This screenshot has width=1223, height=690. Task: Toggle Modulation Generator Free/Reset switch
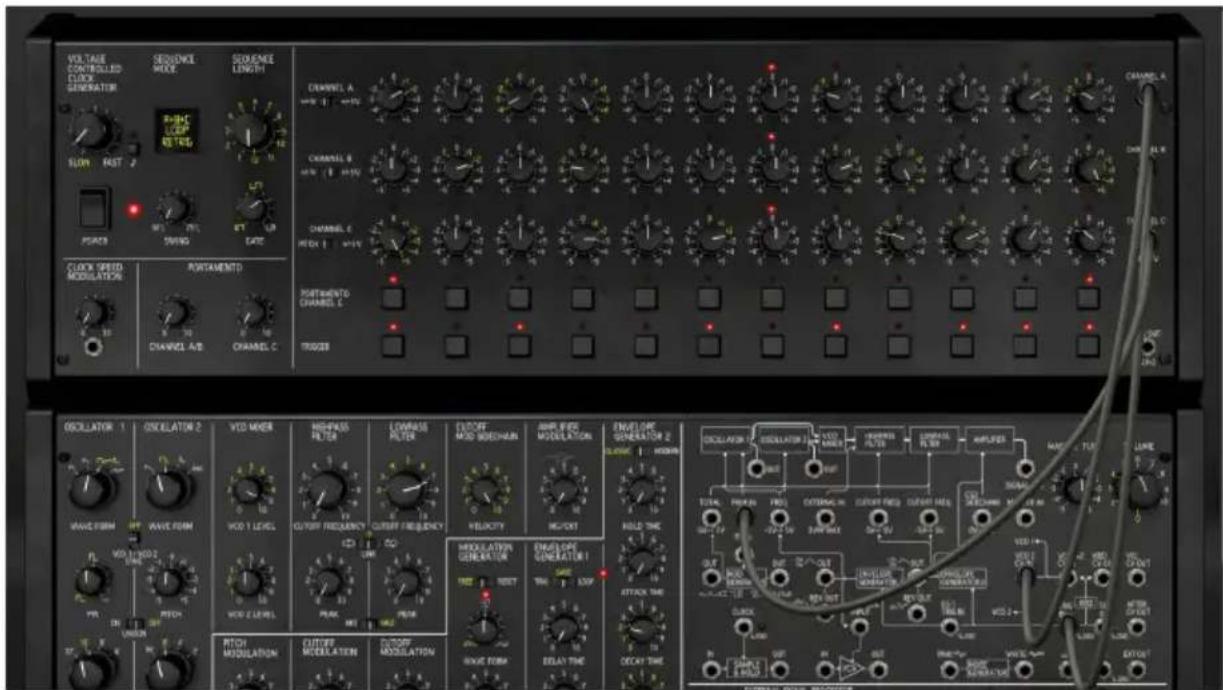pyautogui.click(x=483, y=581)
